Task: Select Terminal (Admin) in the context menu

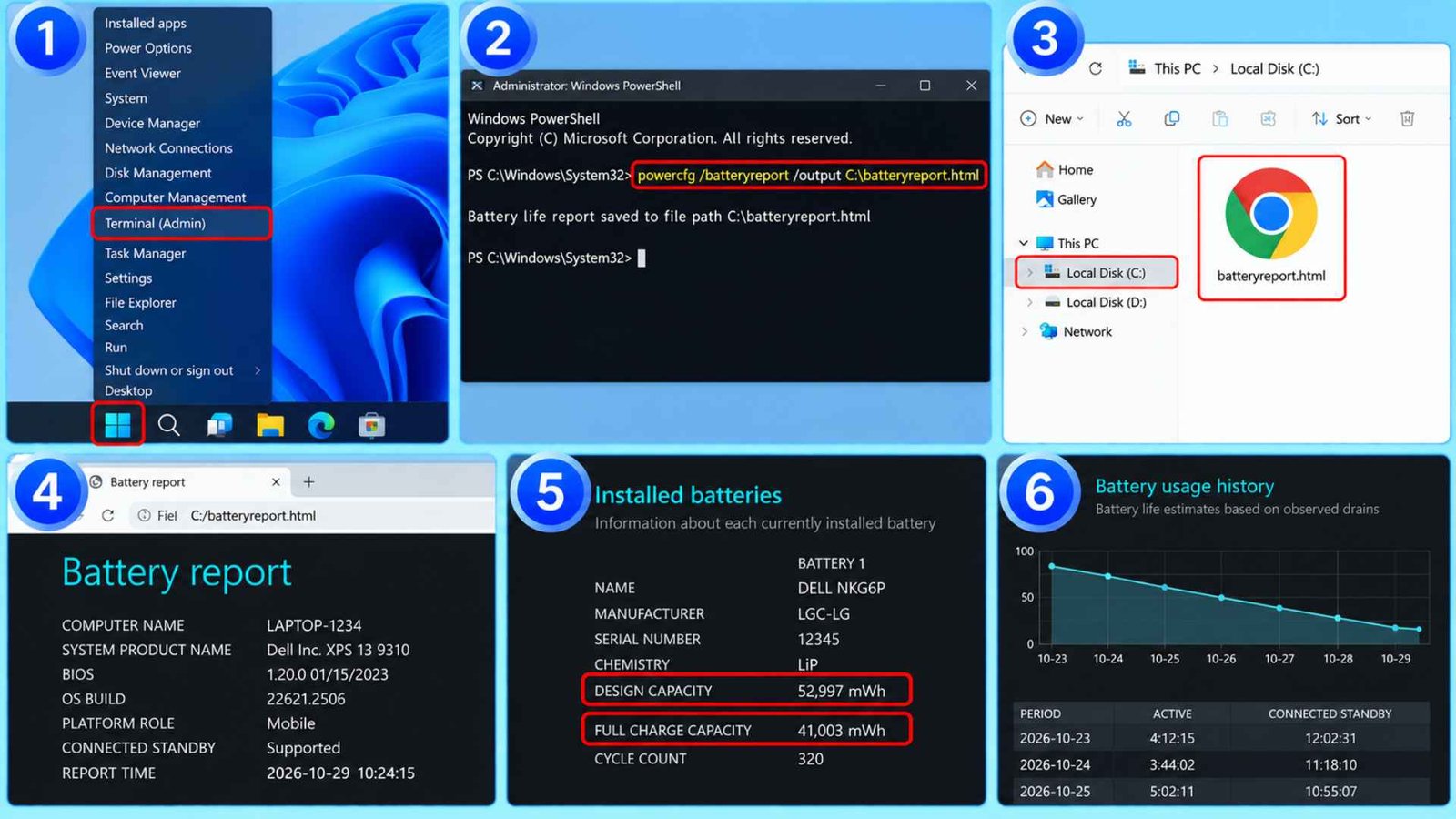Action: (181, 223)
